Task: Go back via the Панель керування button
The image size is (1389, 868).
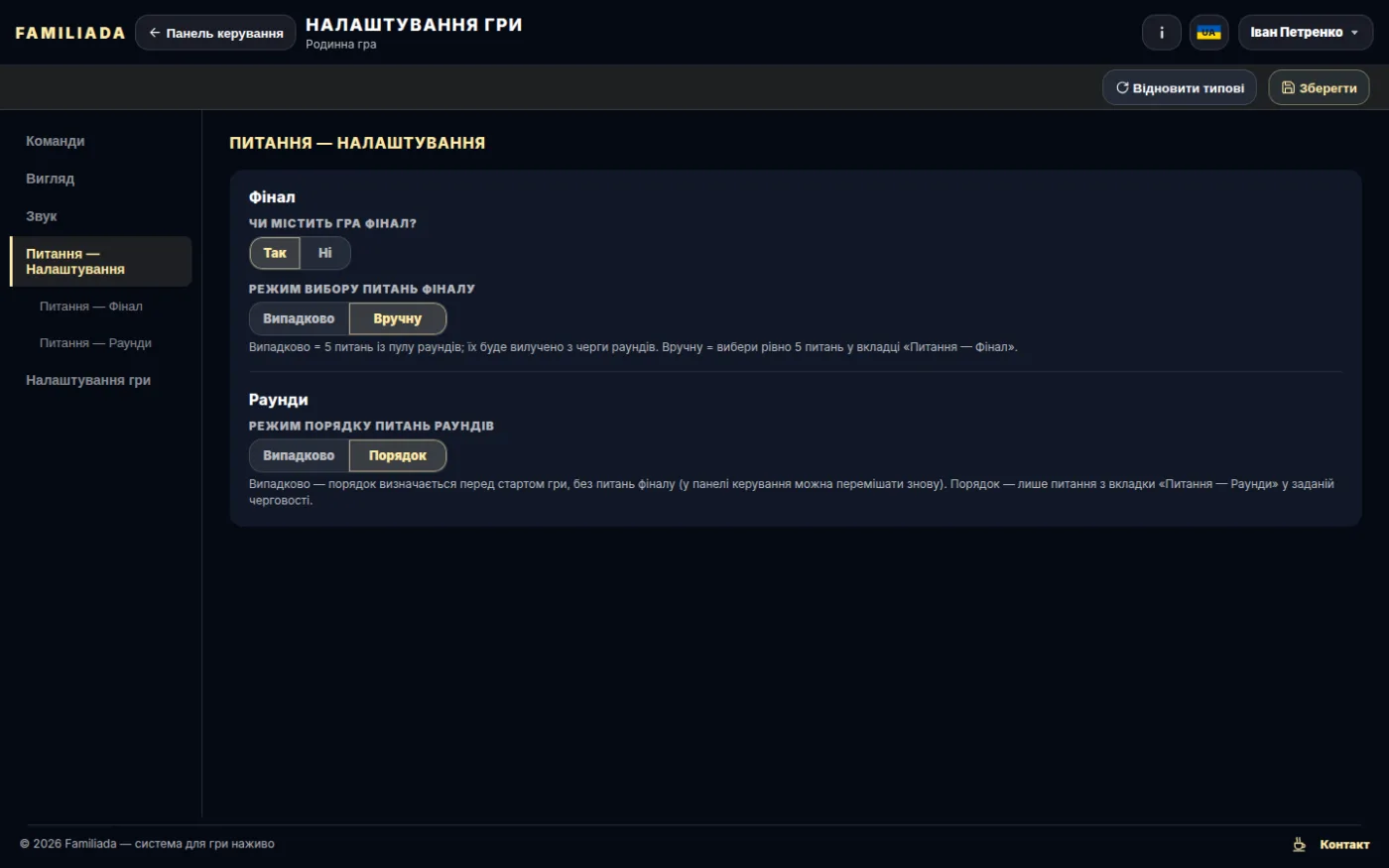Action: 215,33
